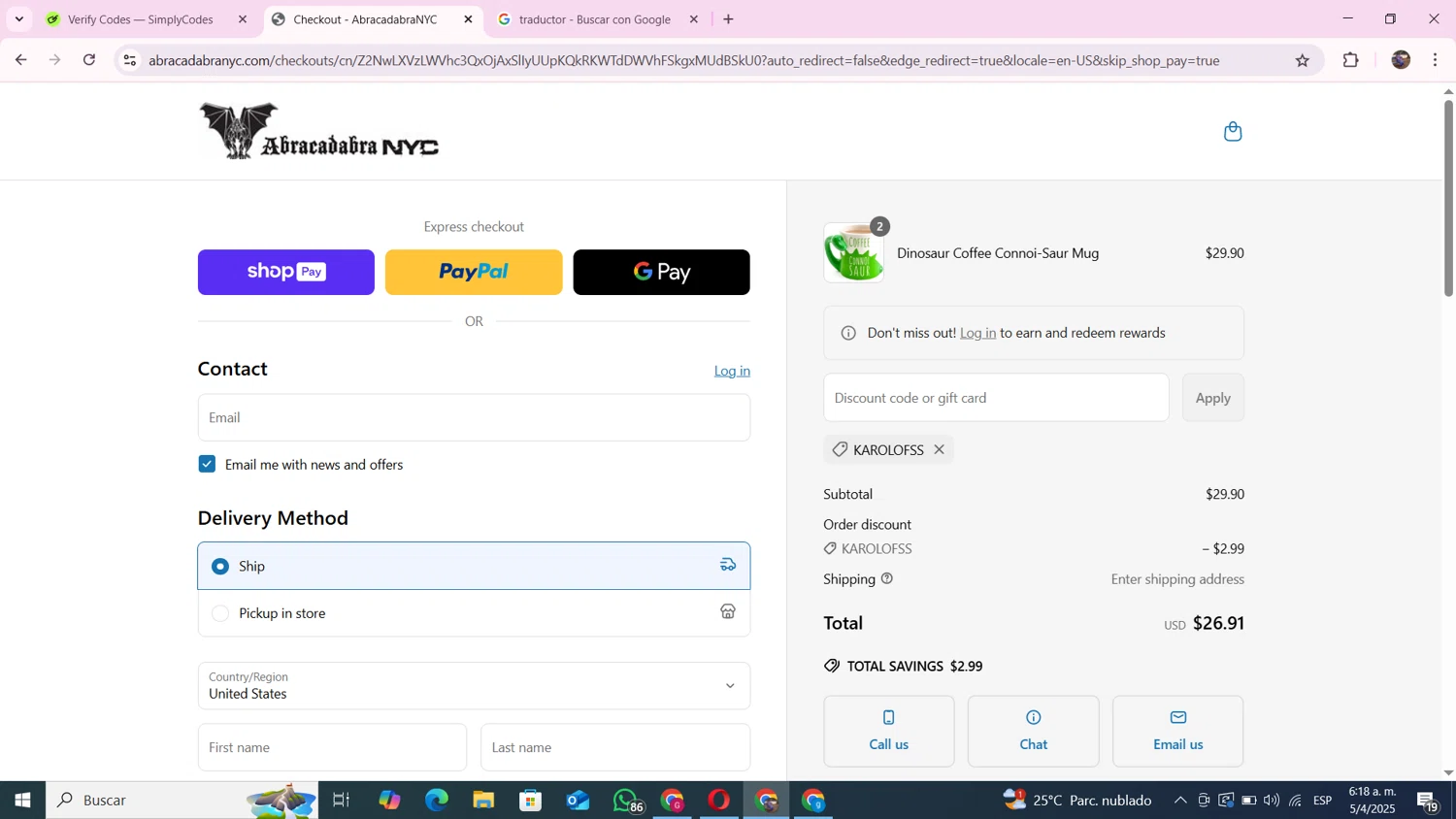Open the Chat support button
Viewport: 1456px width, 819px height.
[x=1034, y=731]
